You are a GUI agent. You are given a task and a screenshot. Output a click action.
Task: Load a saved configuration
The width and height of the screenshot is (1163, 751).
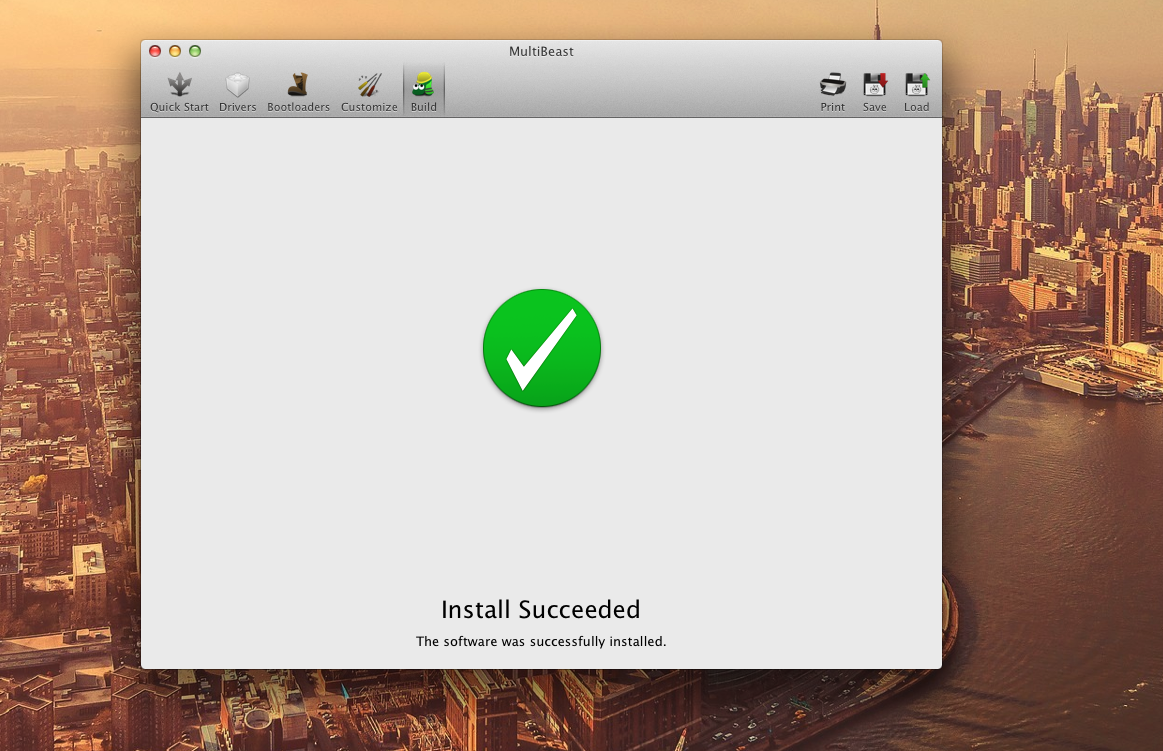[916, 92]
